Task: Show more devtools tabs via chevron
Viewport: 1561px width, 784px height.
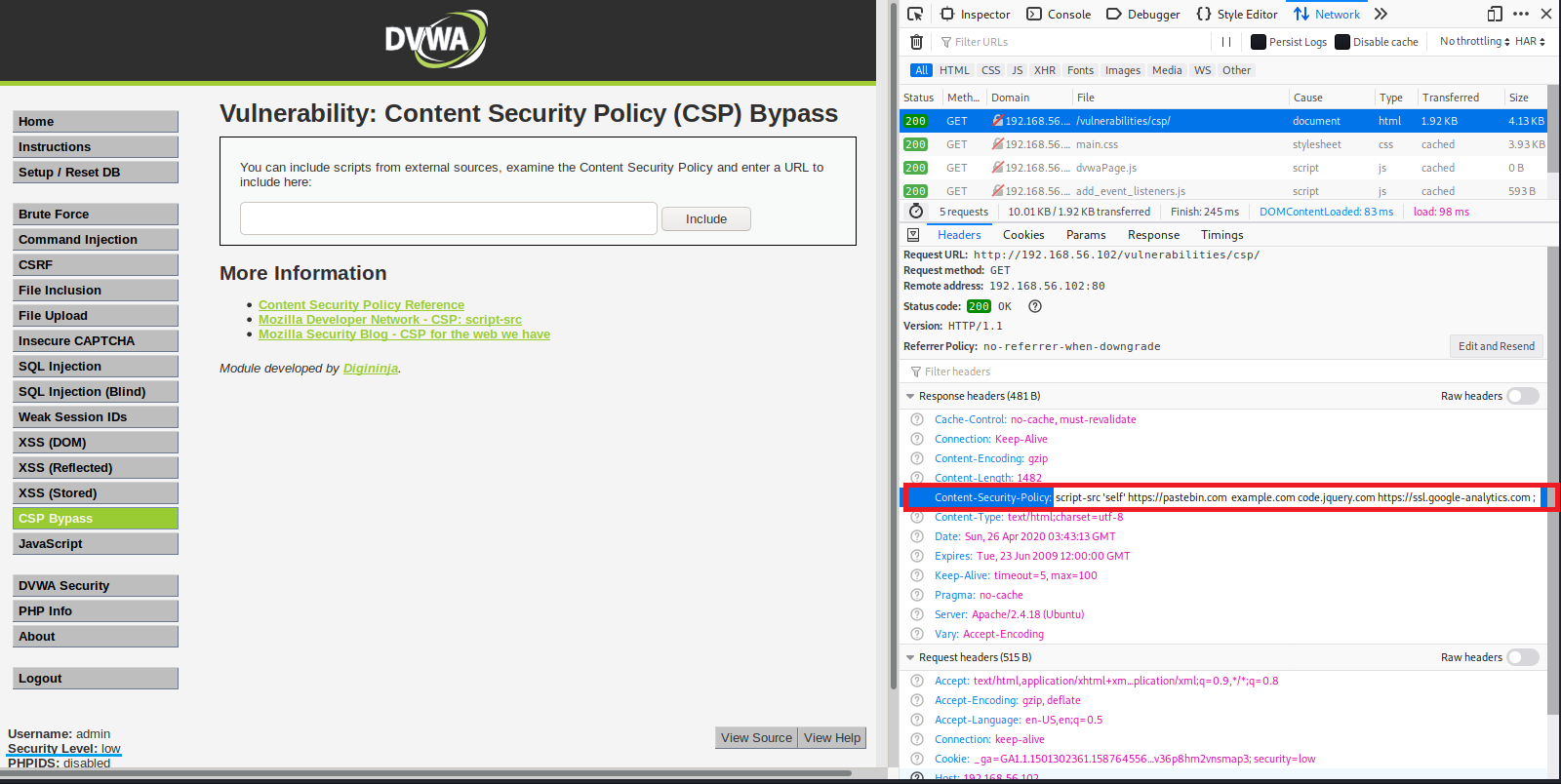Action: click(x=1381, y=14)
